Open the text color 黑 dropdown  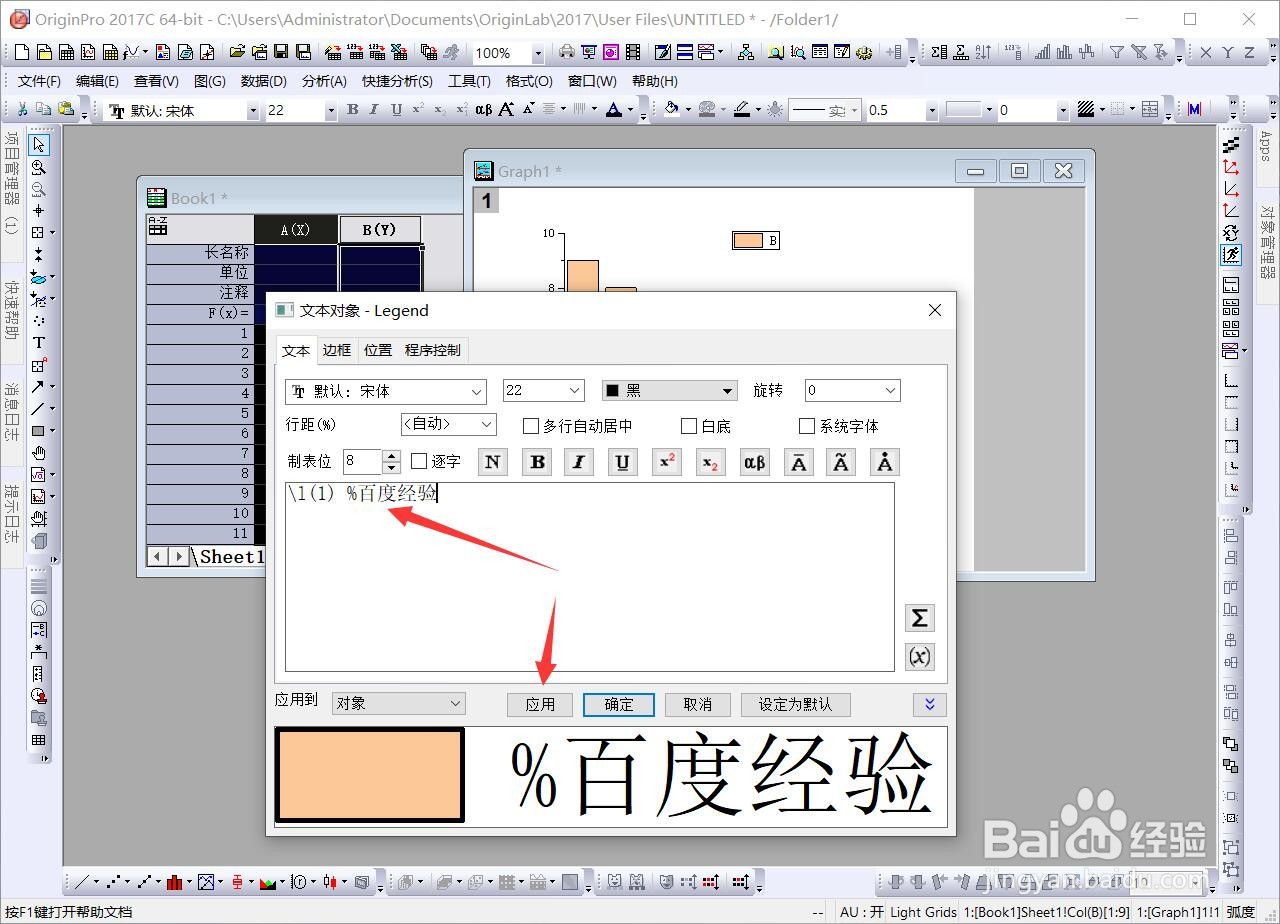pos(670,391)
